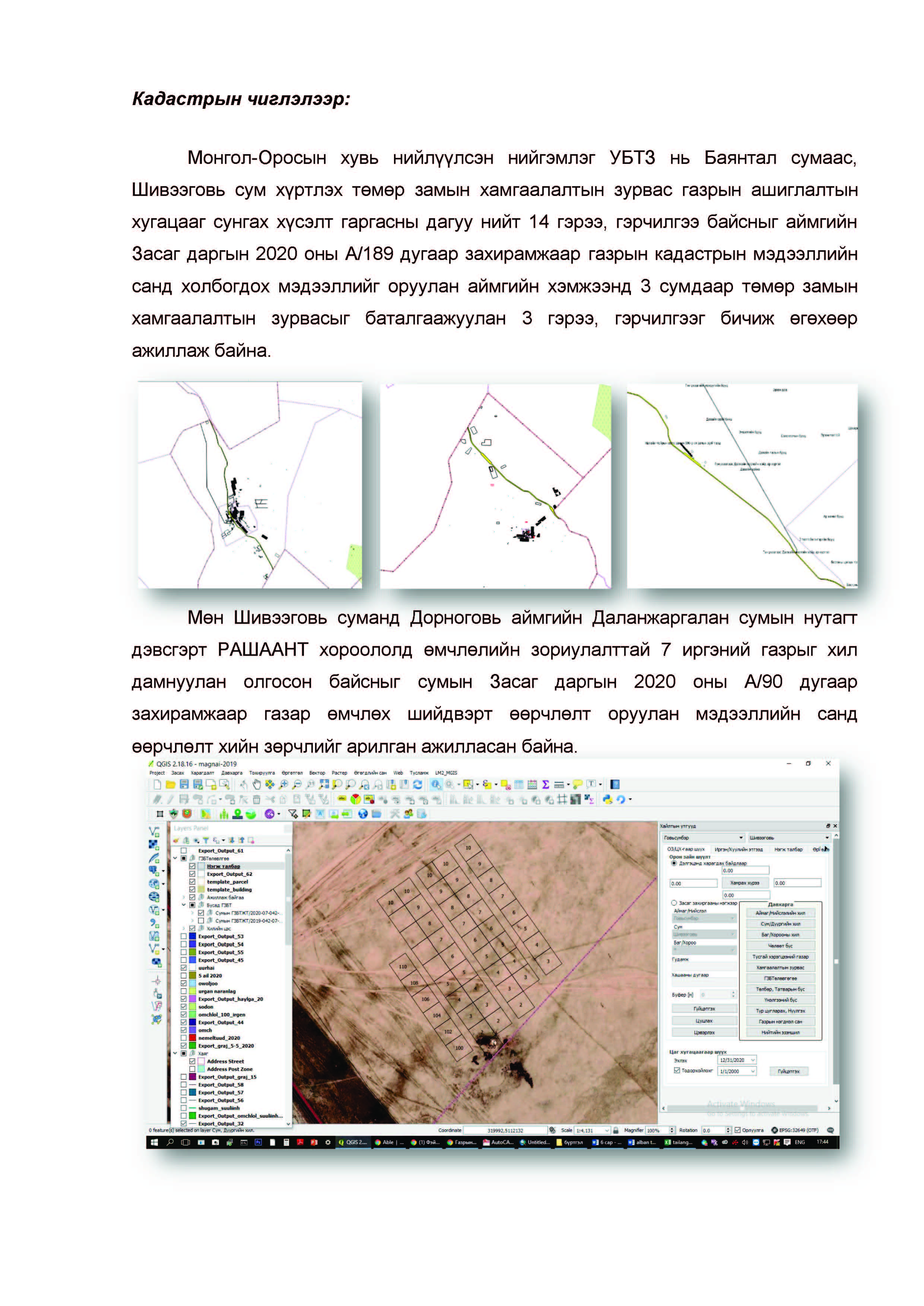Uncheck the Address Street layer checkbox

192,1061
